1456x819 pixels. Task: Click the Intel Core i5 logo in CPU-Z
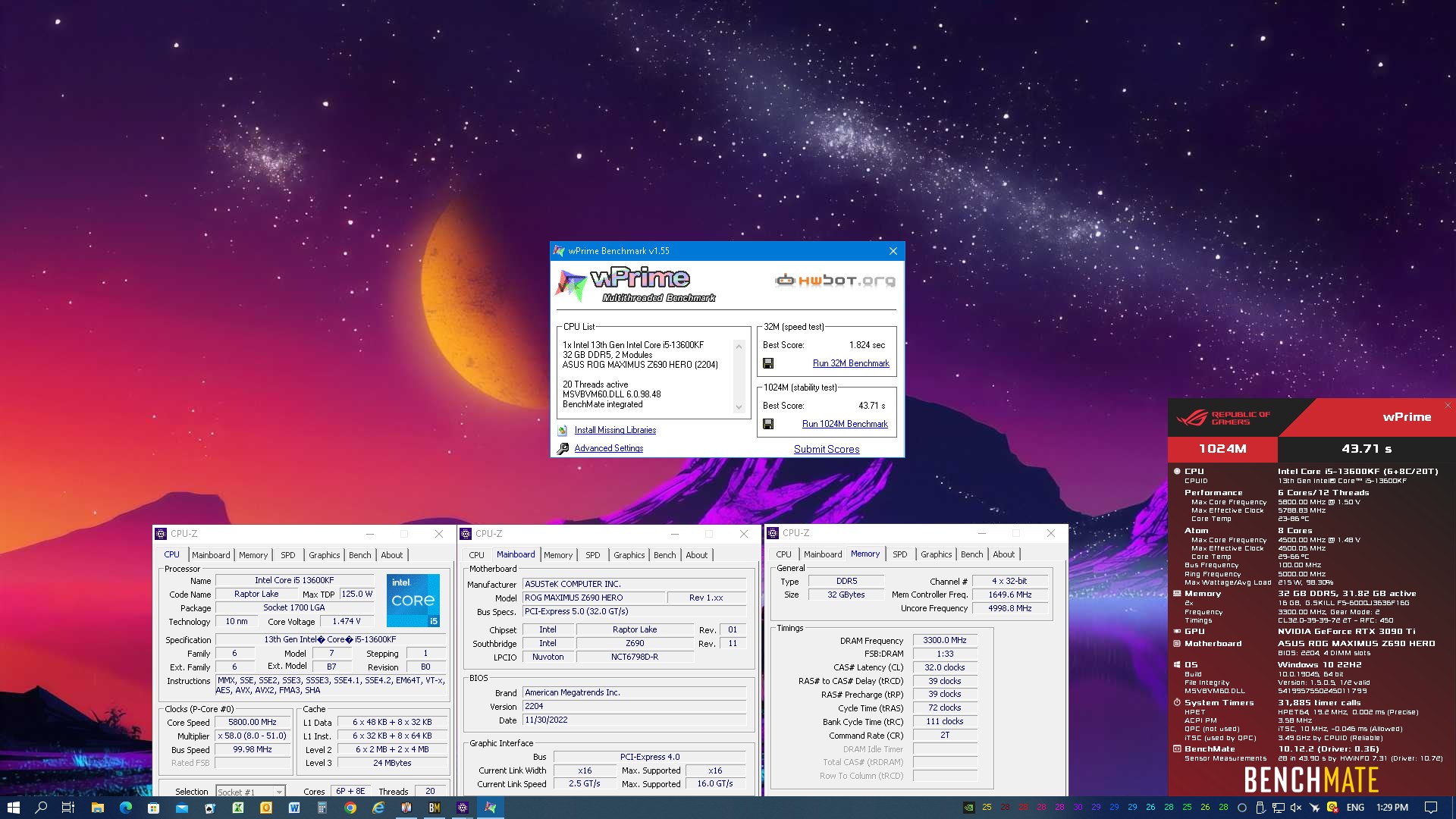tap(413, 600)
